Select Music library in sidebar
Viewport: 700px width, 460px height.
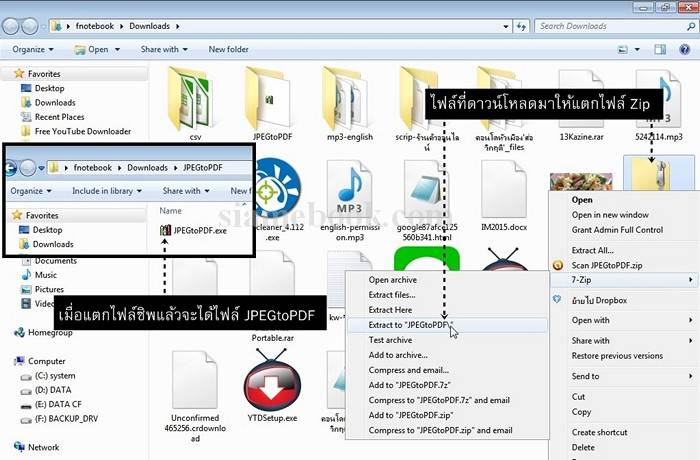click(39, 275)
